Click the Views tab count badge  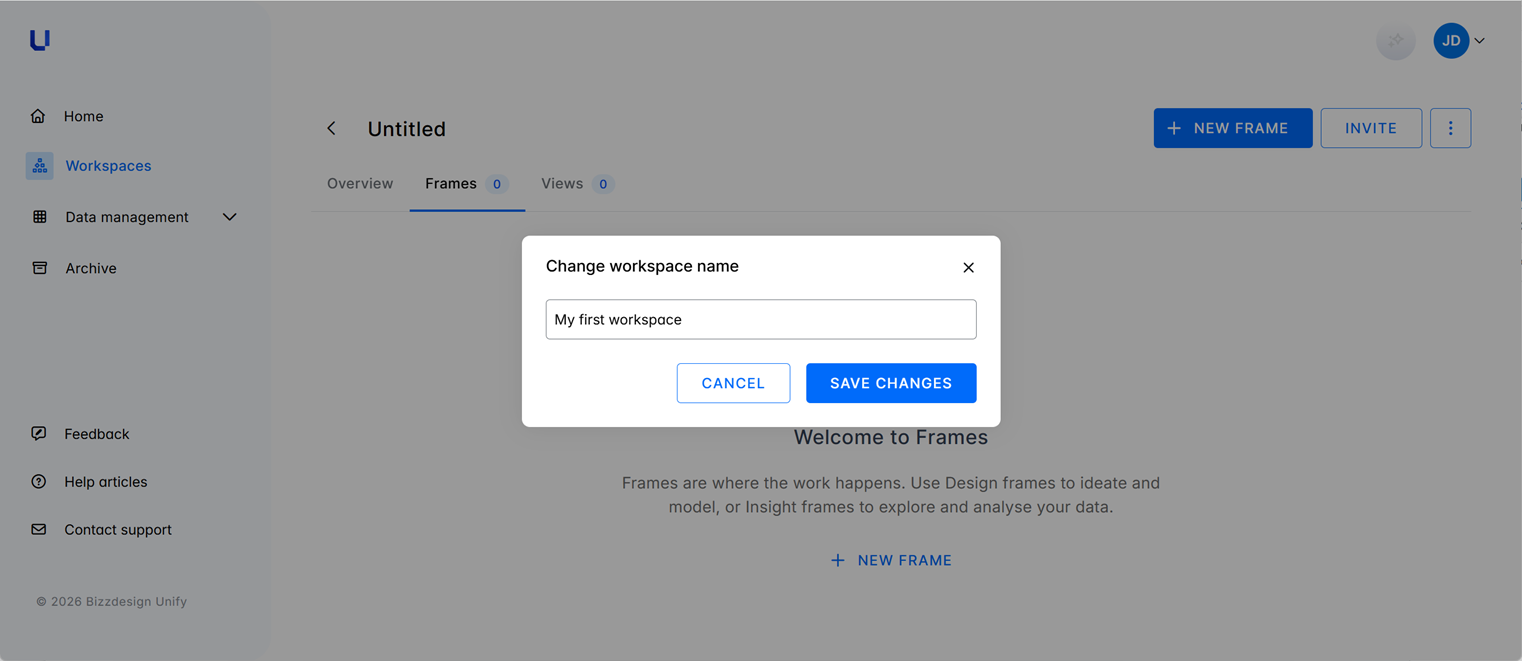pyautogui.click(x=603, y=184)
